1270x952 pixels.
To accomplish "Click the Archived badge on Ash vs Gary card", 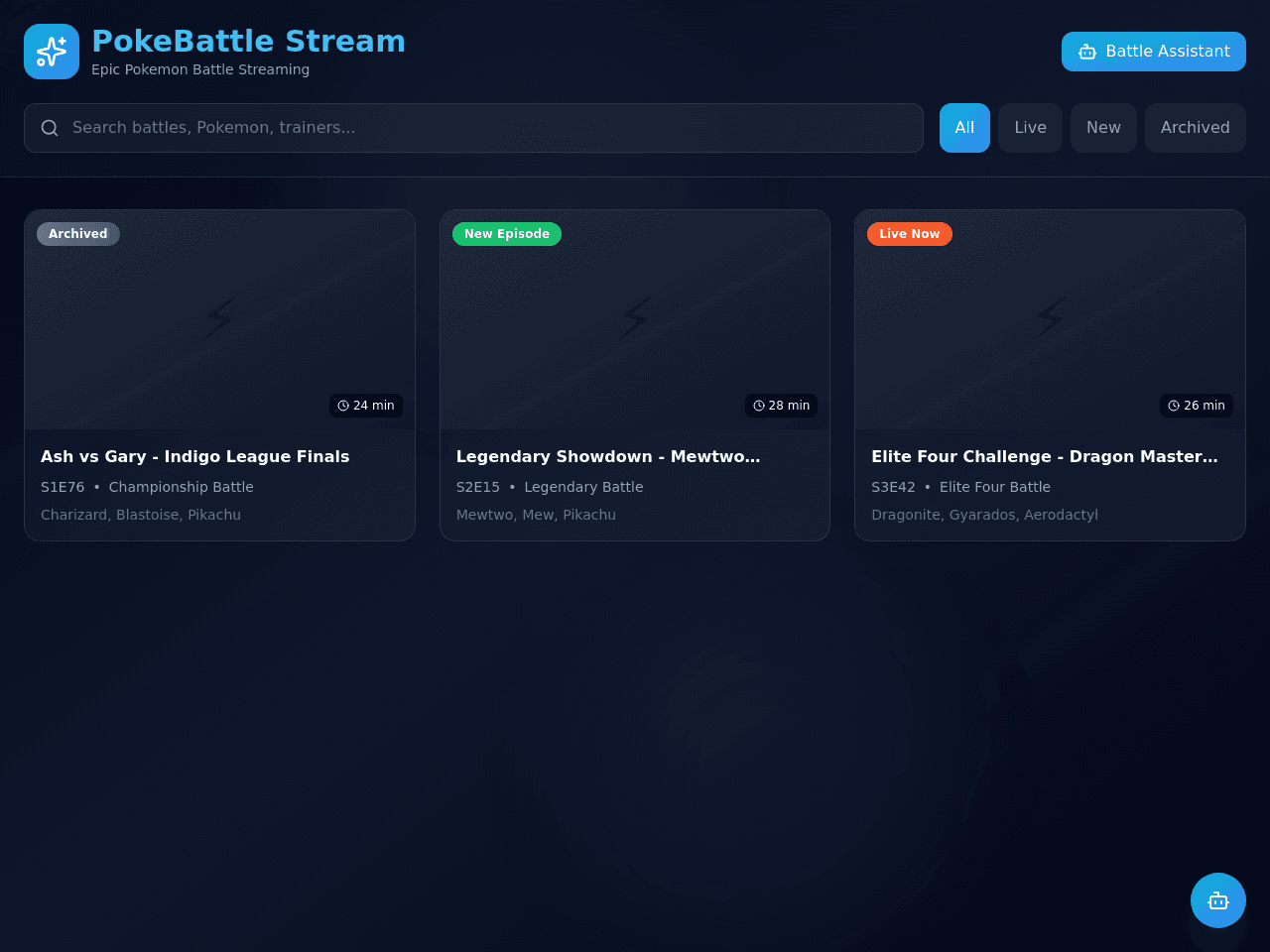I will coord(78,234).
